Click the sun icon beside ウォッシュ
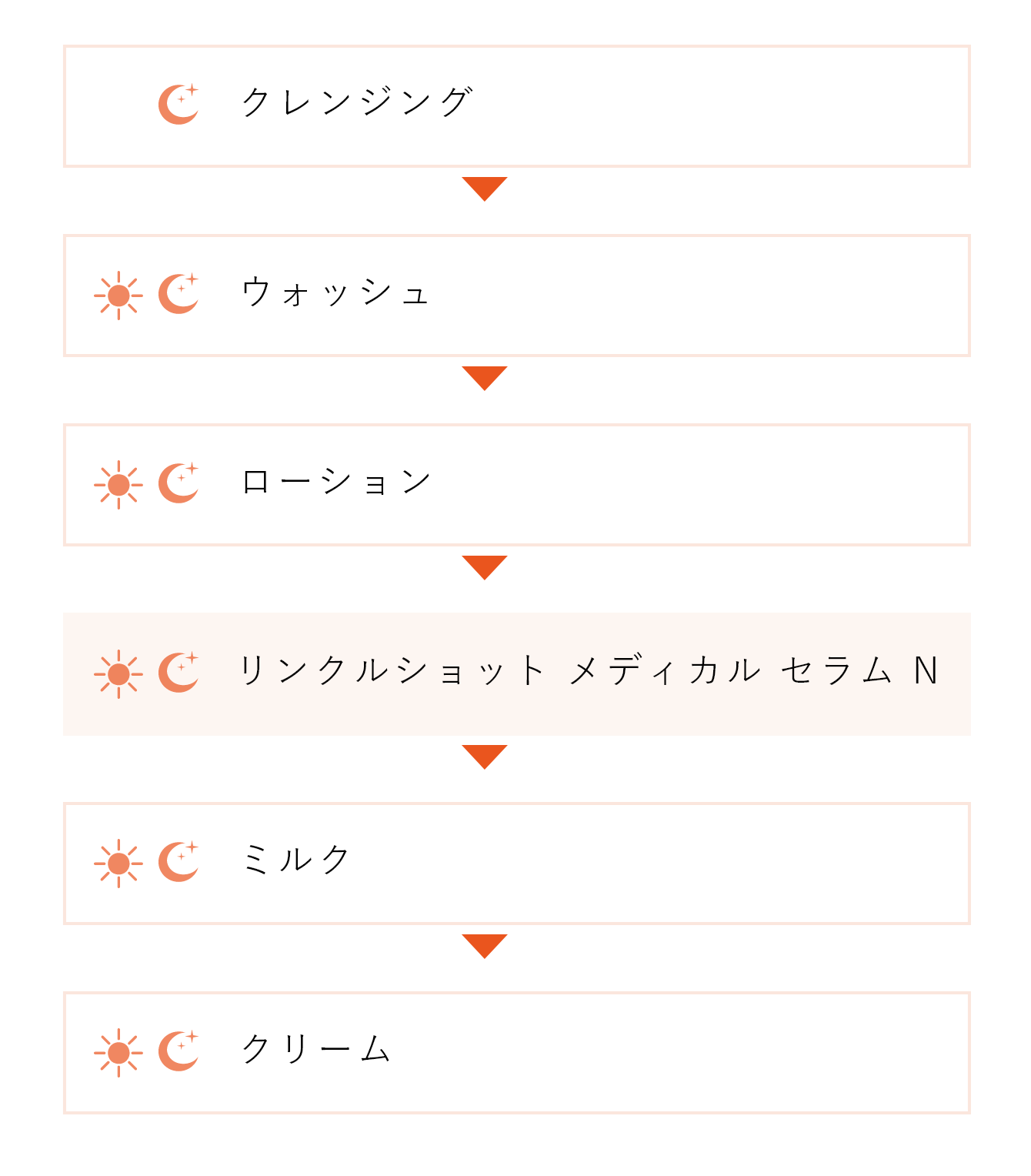The width and height of the screenshot is (1031, 1176). point(118,296)
